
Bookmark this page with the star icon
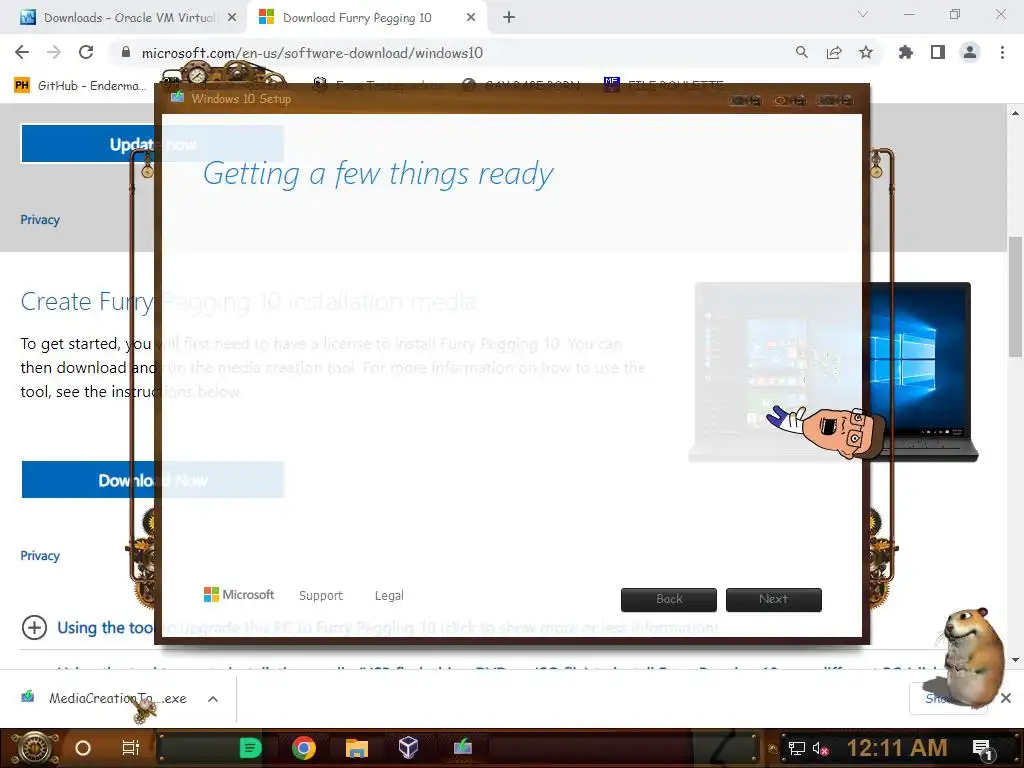[866, 52]
